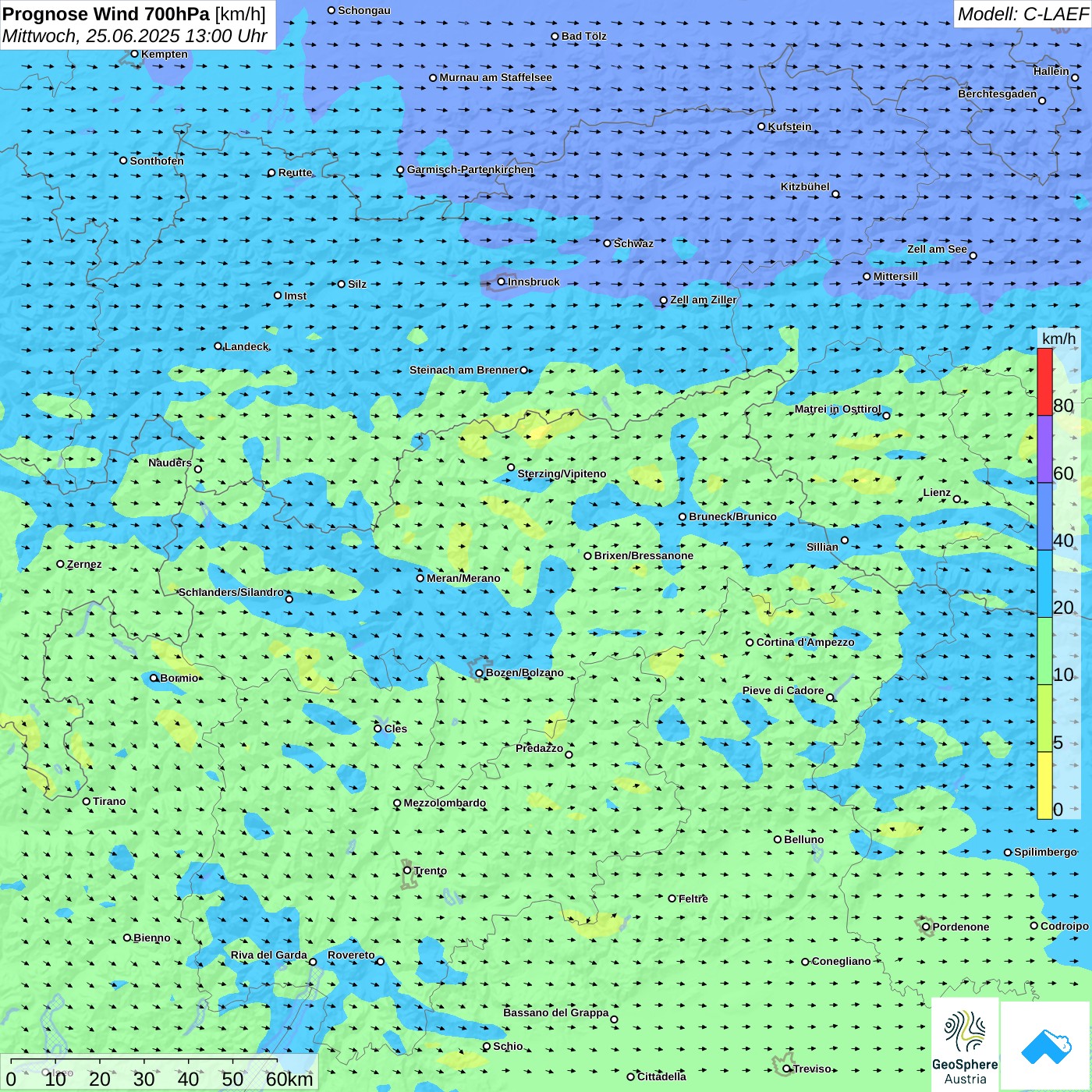Click the 'Codroipo' label
Image resolution: width=1092 pixels, height=1092 pixels.
1064,926
